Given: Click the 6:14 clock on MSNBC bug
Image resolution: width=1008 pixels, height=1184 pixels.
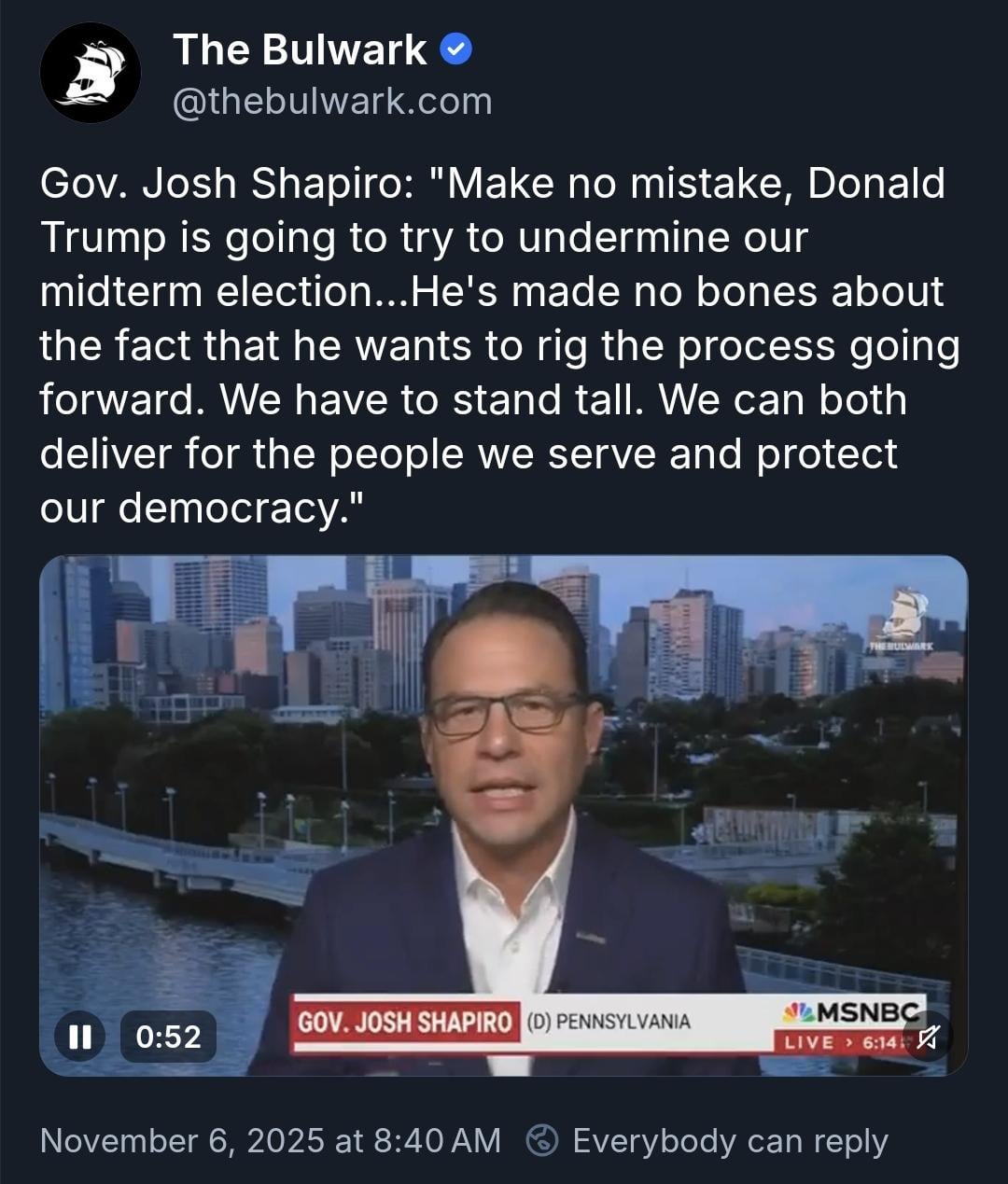Looking at the screenshot, I should click(x=879, y=1041).
